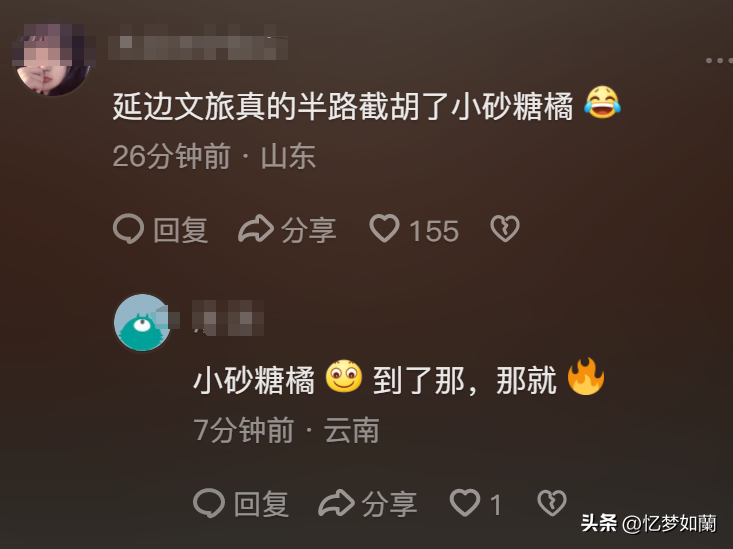
Task: Select the reply text 小砂糖橘到了那，那就
Action: 375,380
